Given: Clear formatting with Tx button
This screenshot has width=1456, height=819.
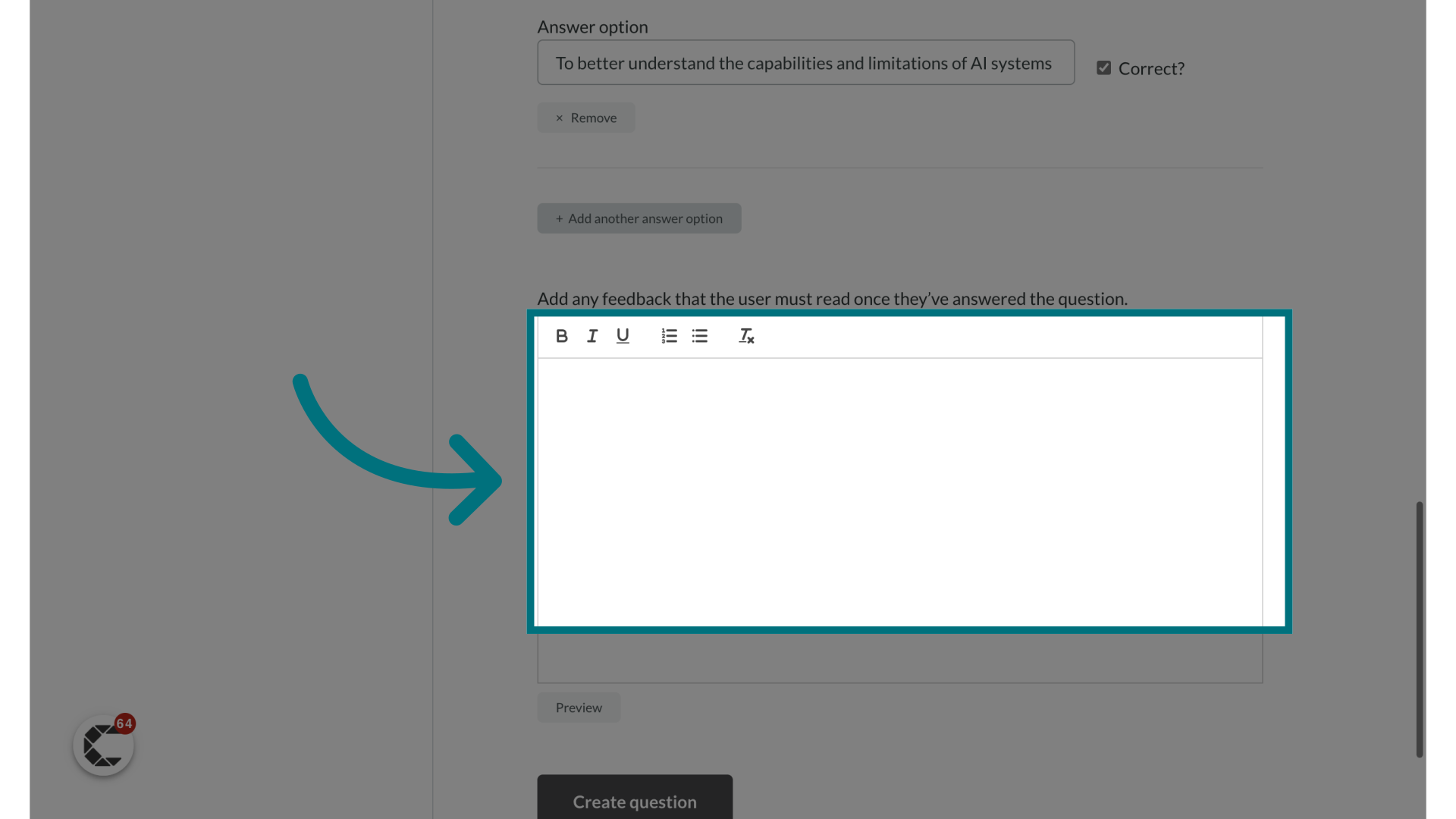Looking at the screenshot, I should (x=746, y=336).
